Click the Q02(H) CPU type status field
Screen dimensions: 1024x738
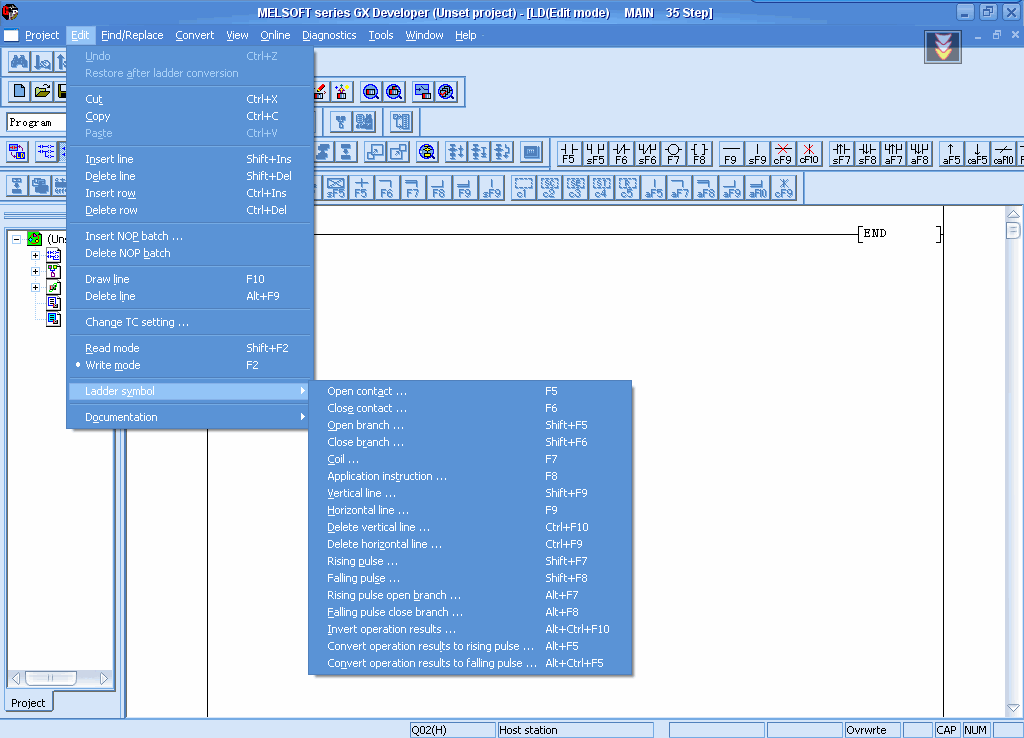click(452, 730)
